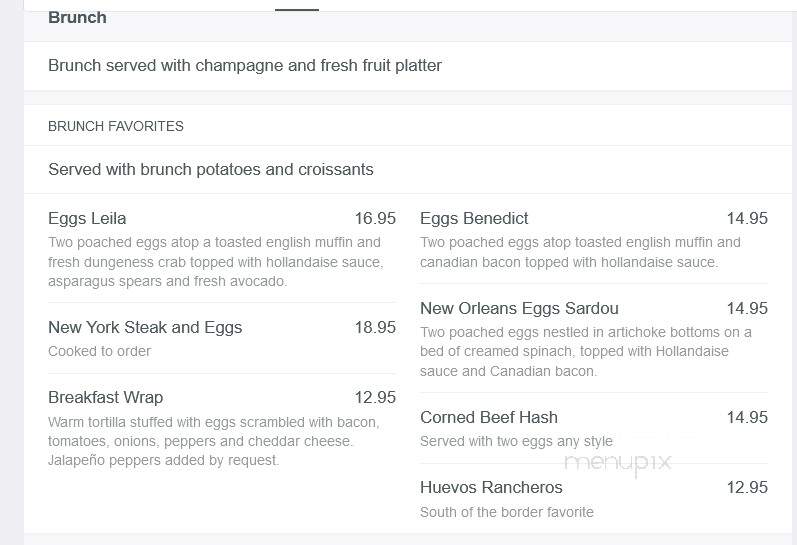
Task: Click the 'Served with brunch potatoes' note
Action: [210, 169]
